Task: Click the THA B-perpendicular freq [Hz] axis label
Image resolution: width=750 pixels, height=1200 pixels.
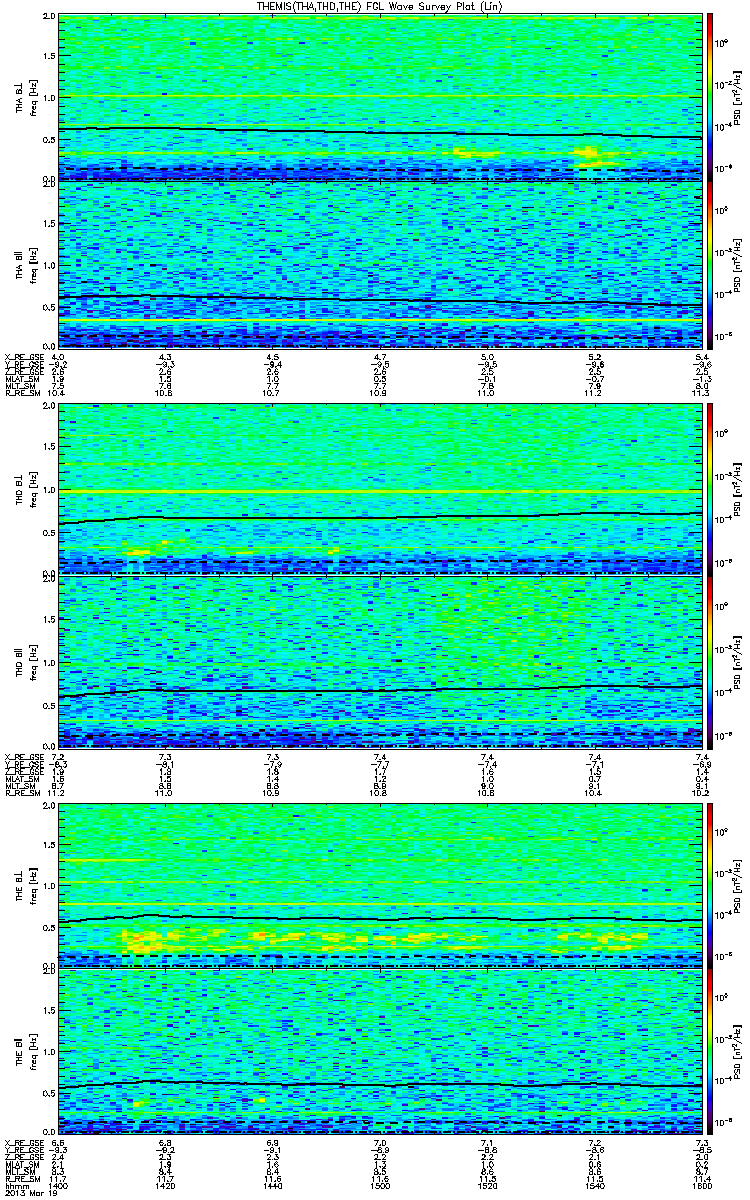Action: coord(33,98)
